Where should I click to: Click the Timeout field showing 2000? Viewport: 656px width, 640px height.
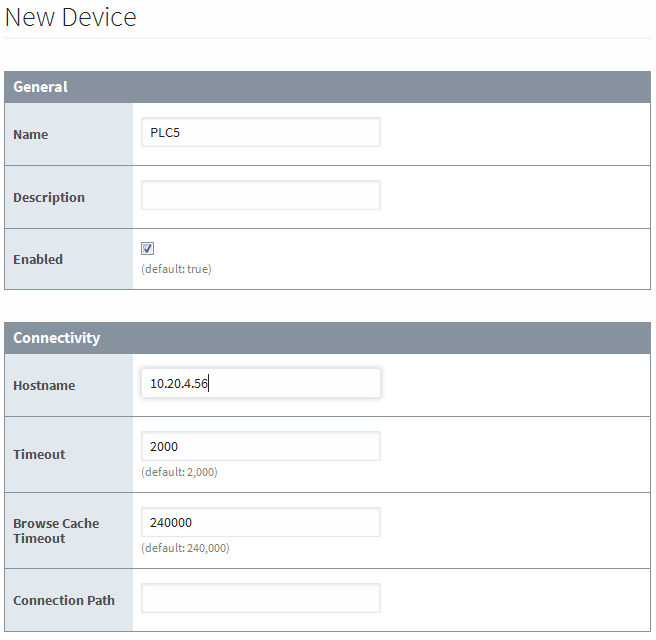(260, 447)
